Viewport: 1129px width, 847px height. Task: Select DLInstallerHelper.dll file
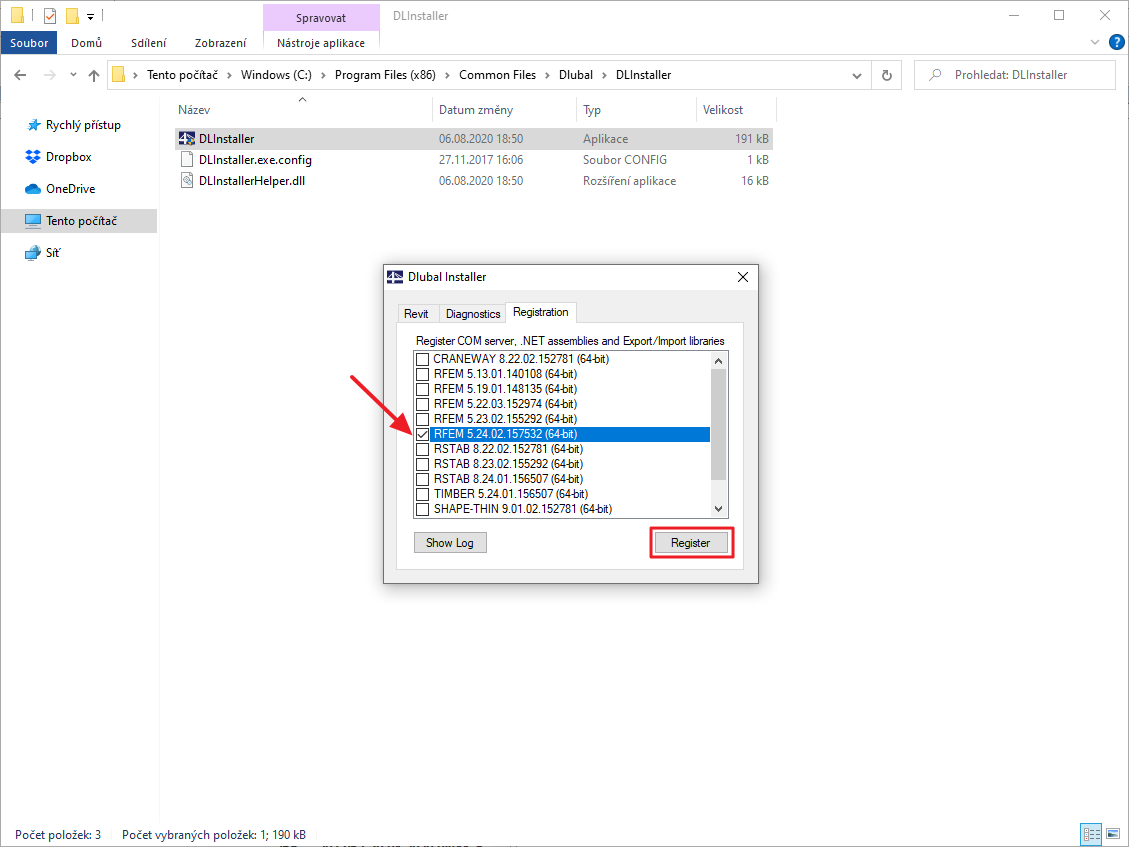pos(473,181)
